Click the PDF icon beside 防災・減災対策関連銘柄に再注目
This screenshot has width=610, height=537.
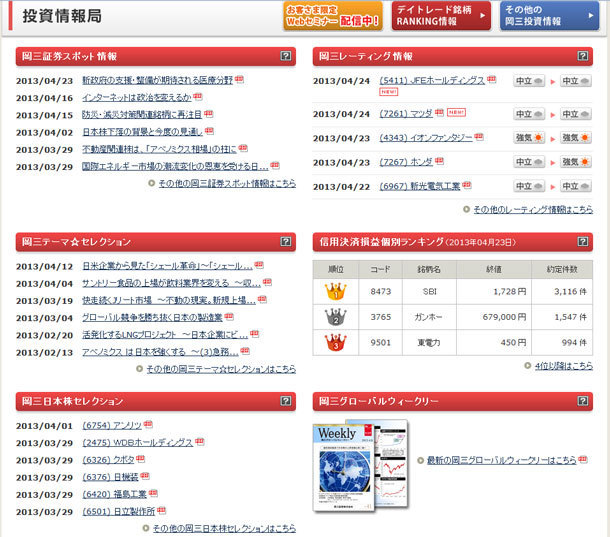tap(209, 113)
